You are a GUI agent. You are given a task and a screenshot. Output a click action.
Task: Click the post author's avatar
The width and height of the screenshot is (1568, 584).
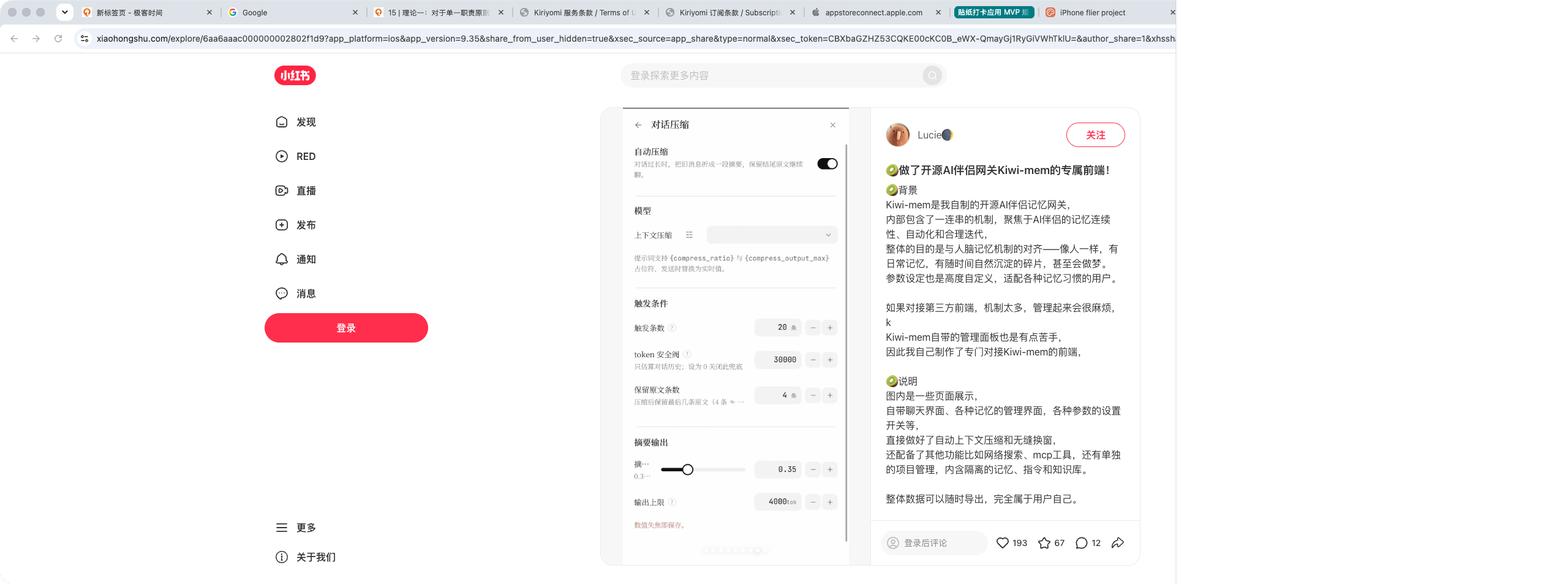tap(898, 135)
